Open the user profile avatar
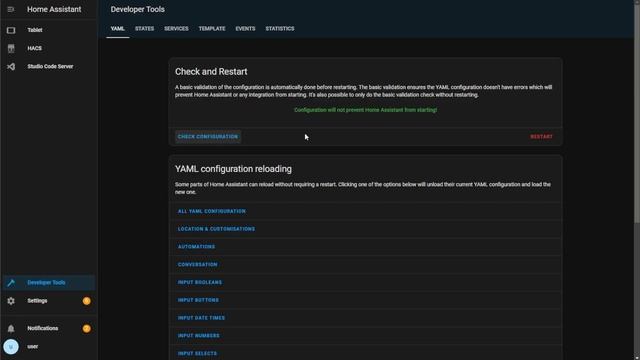The height and width of the screenshot is (360, 640). pos(11,347)
